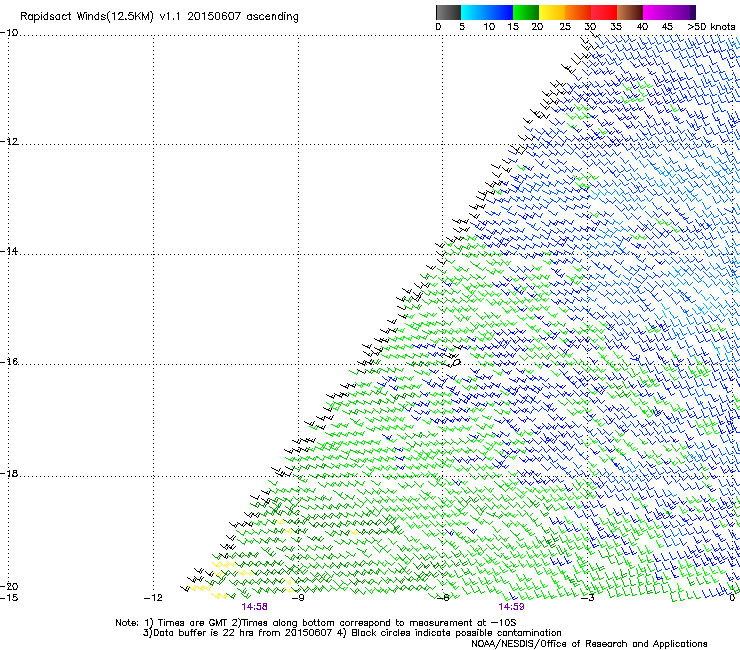This screenshot has width=740, height=650.
Task: Click the '25' legend scale label
Action: pyautogui.click(x=565, y=27)
